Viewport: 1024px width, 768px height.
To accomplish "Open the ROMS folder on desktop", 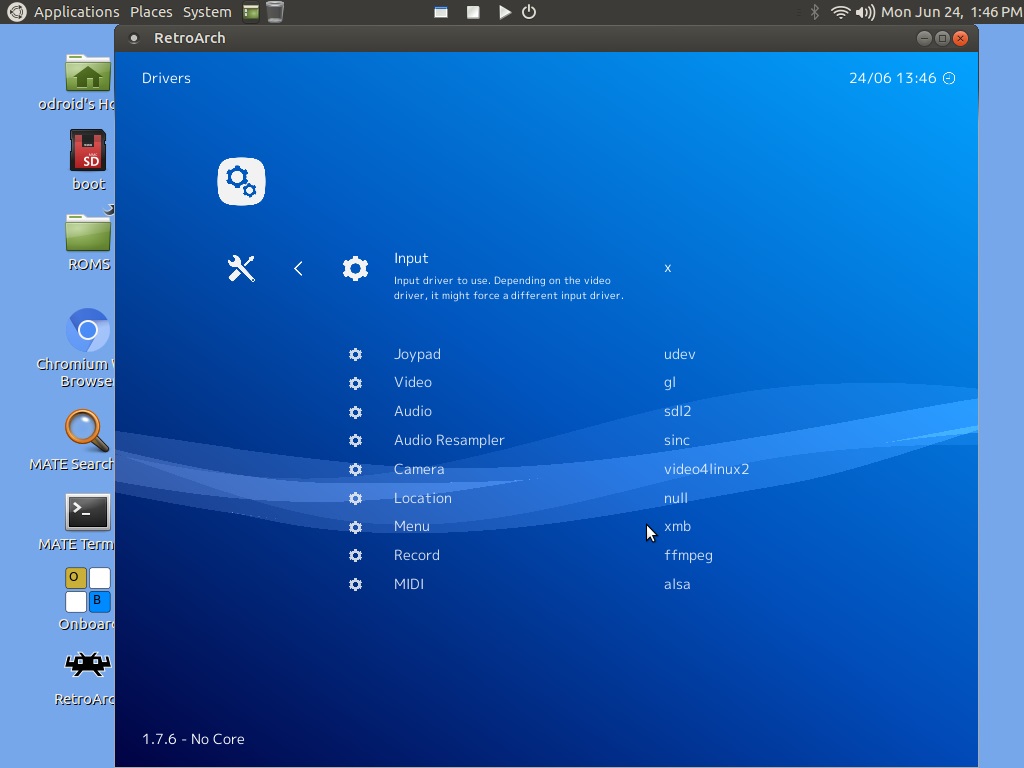I will (88, 233).
